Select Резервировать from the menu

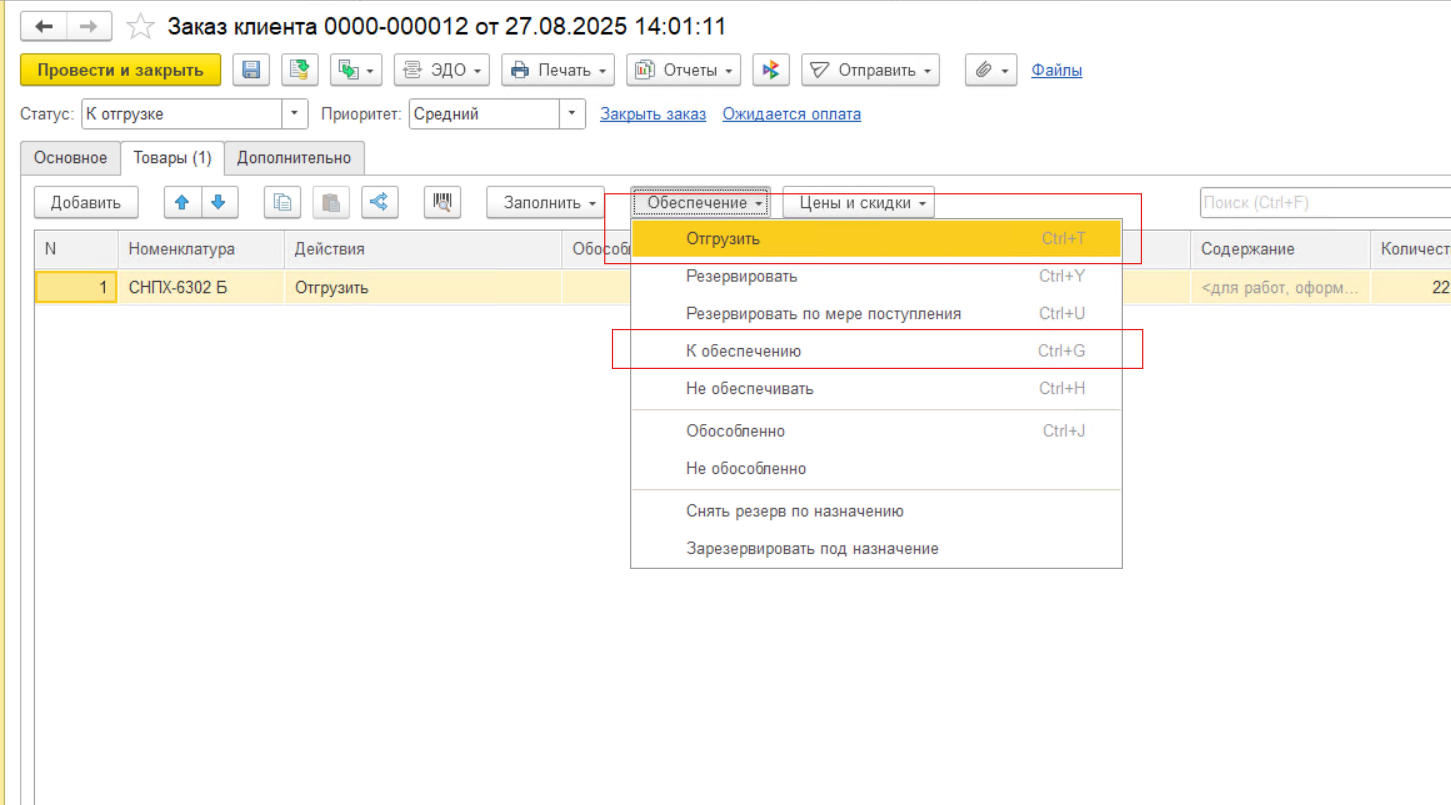tap(741, 276)
